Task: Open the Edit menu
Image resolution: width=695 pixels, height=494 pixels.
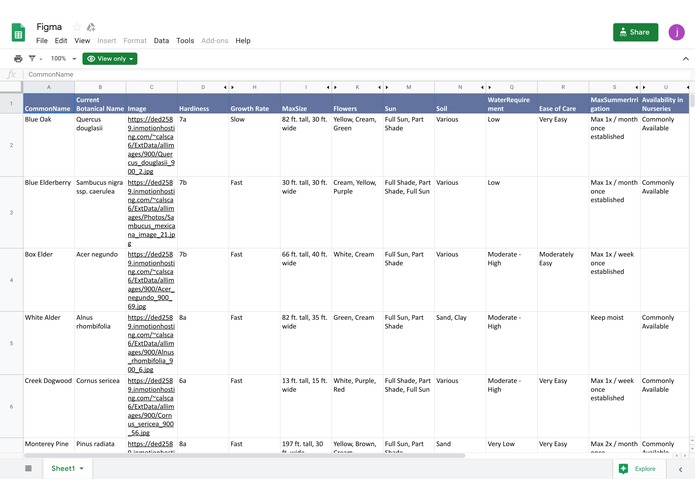Action: coord(61,41)
